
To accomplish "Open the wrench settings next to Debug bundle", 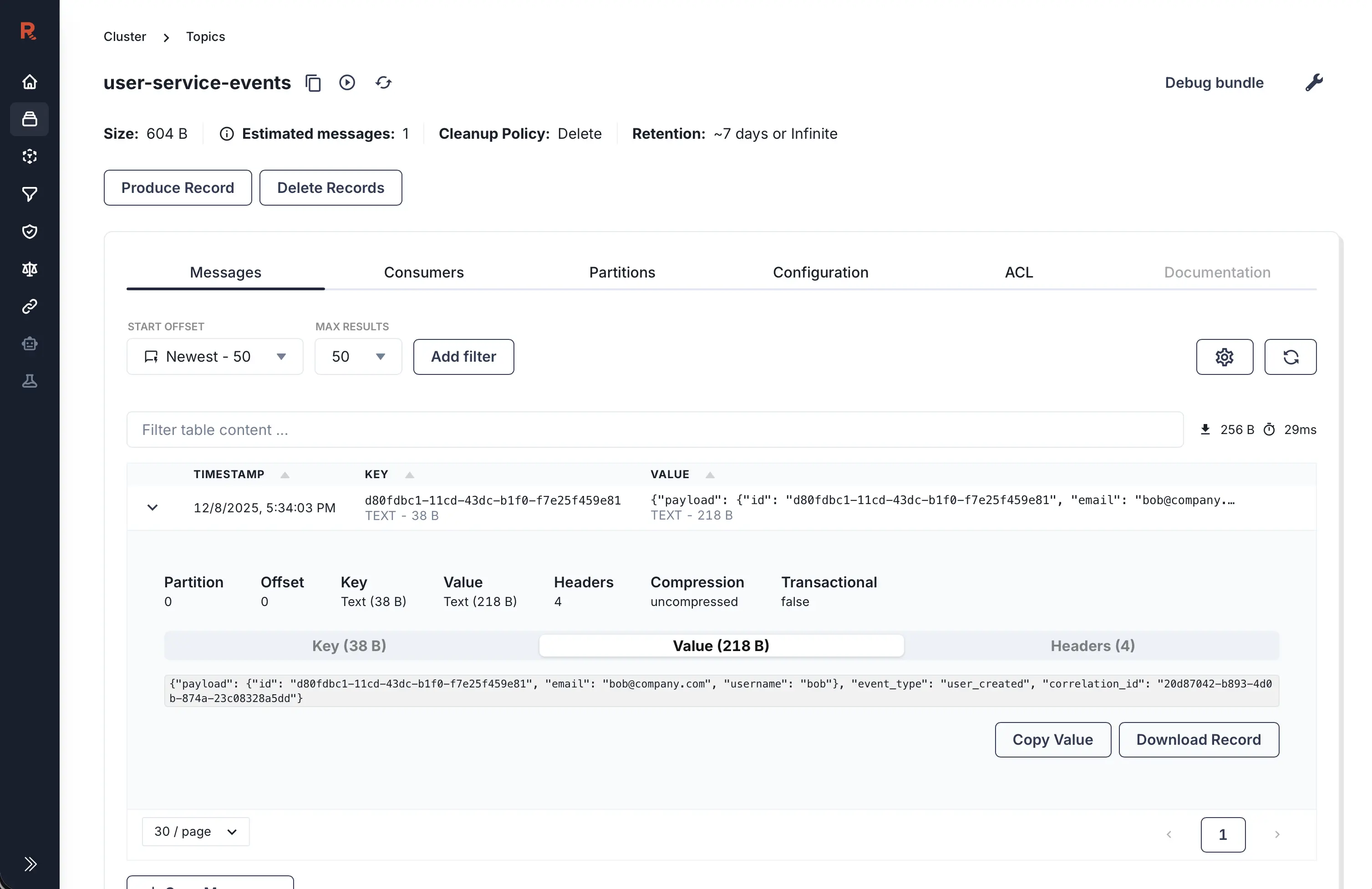I will 1314,82.
